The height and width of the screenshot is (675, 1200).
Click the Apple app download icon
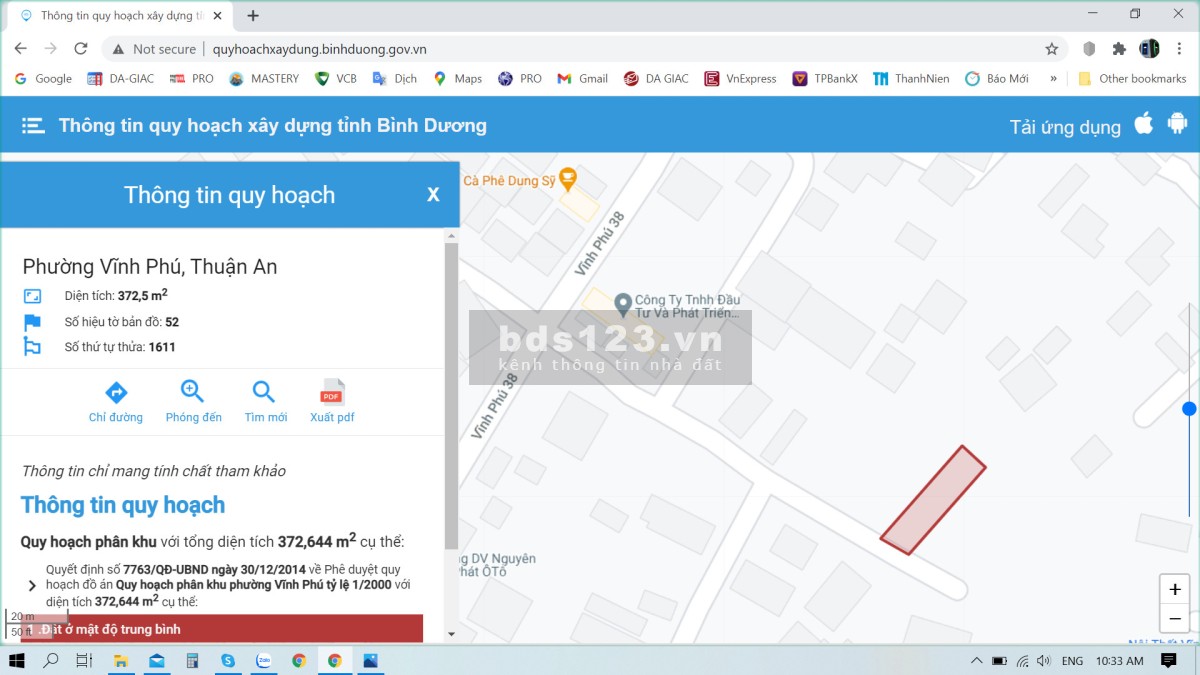[1144, 124]
